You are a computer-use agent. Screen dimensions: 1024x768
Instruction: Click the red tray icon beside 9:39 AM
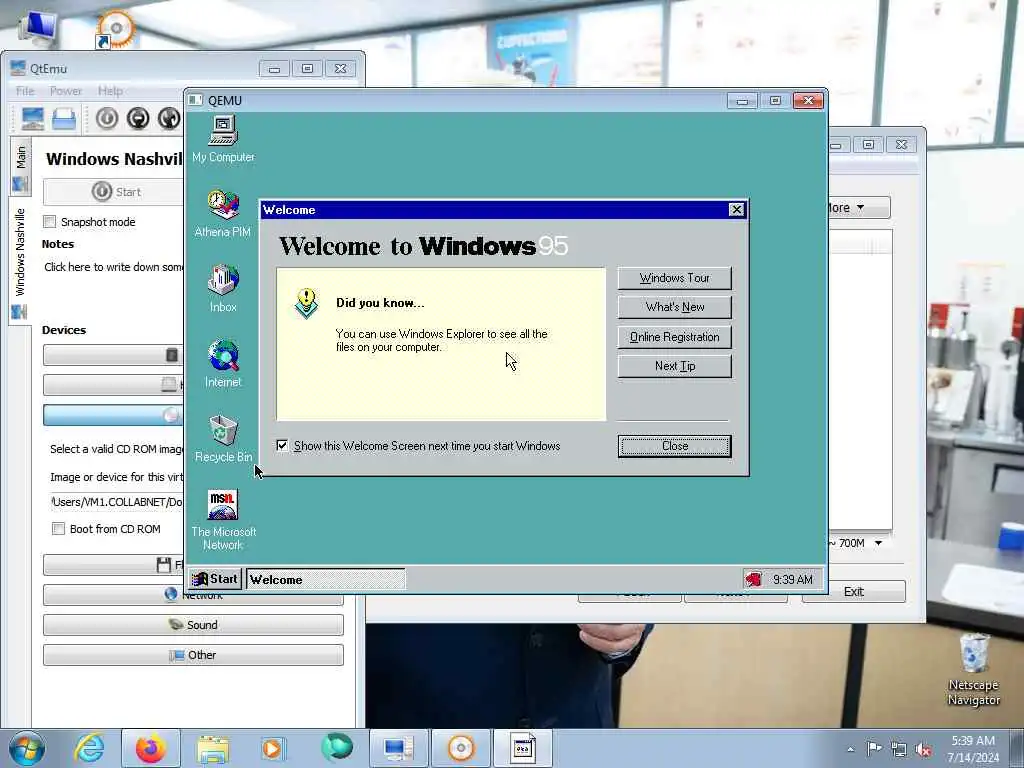[754, 579]
